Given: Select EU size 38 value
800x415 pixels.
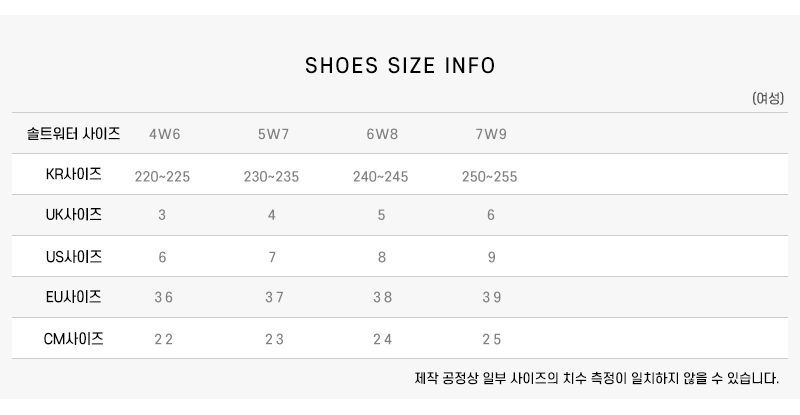Looking at the screenshot, I should (383, 298).
